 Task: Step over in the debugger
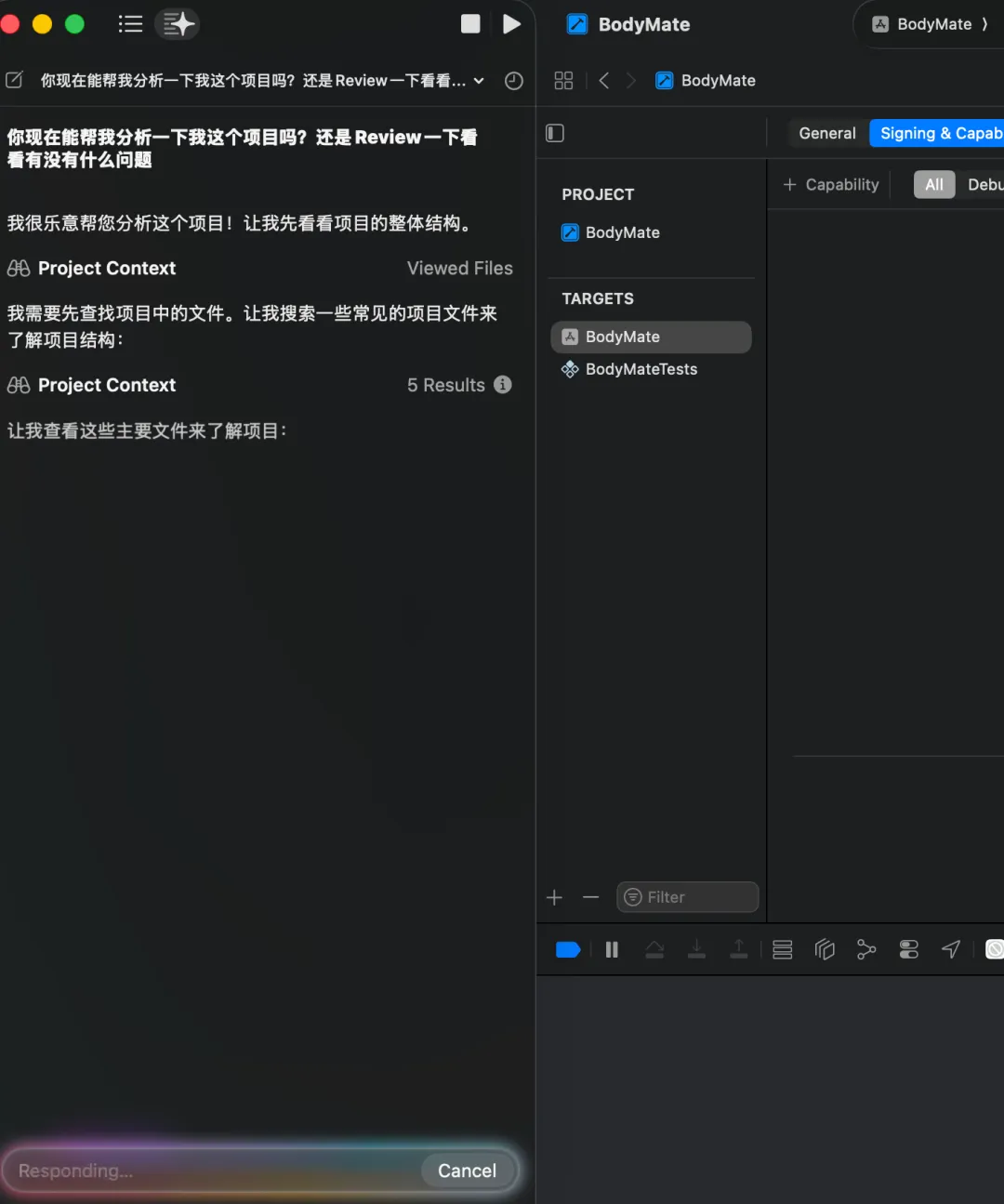pyautogui.click(x=654, y=949)
